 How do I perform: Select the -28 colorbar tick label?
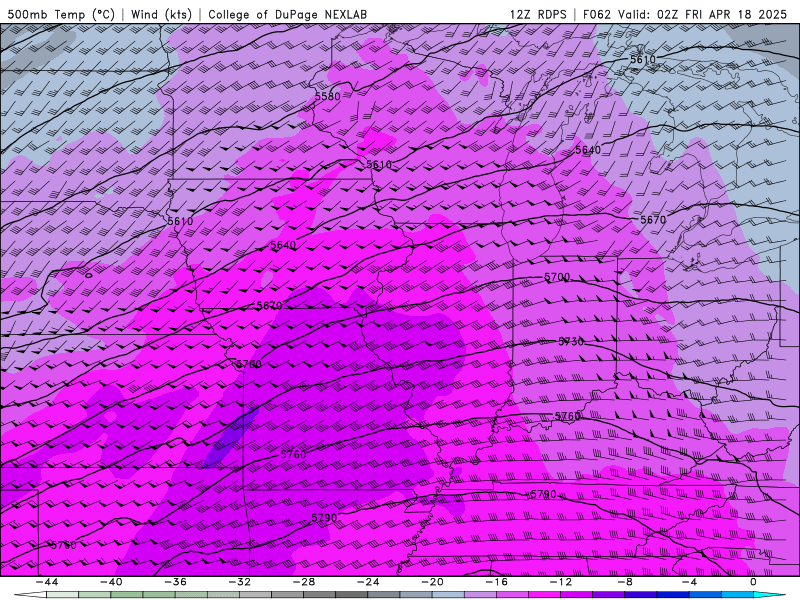[x=304, y=582]
